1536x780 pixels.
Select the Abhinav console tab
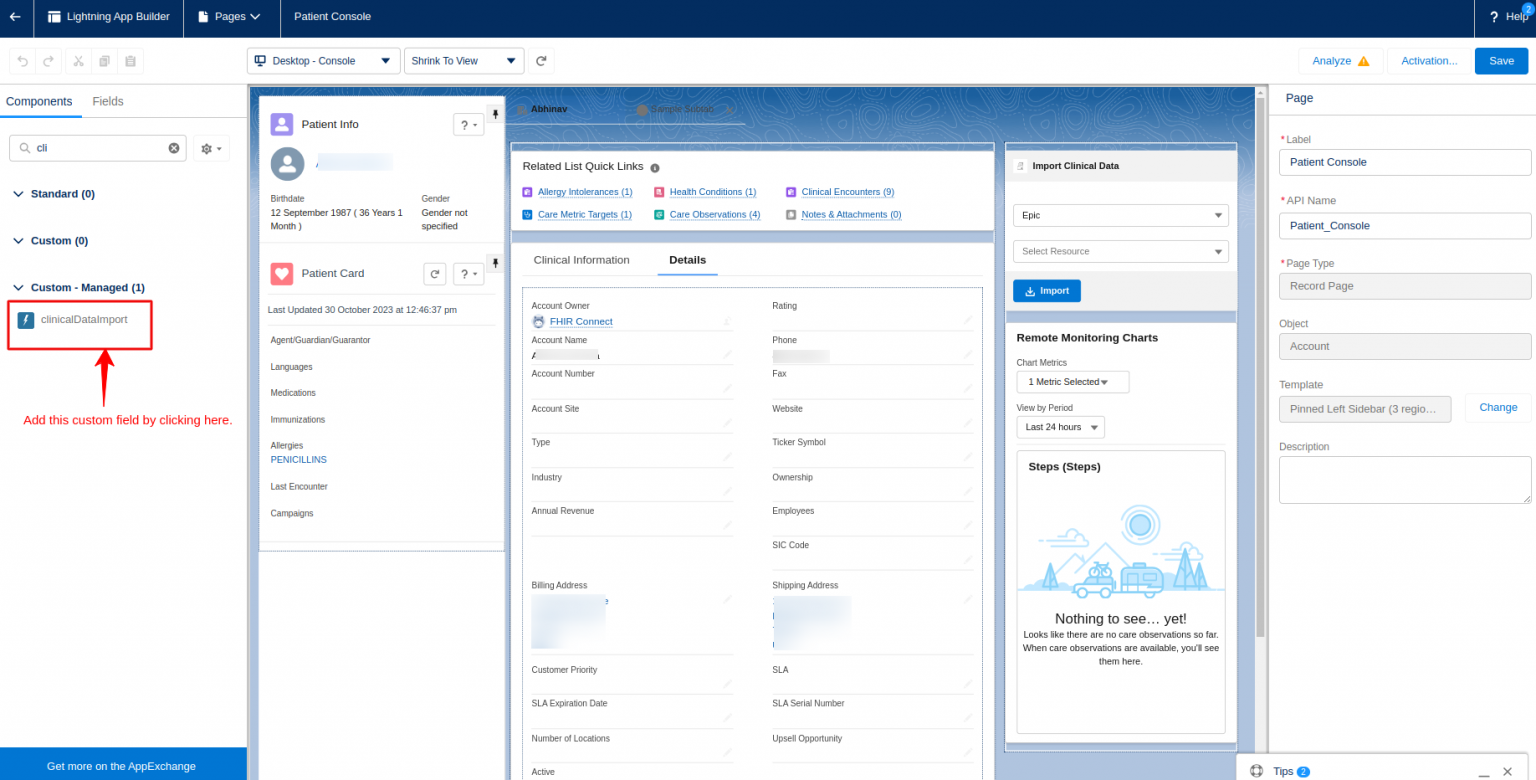(549, 108)
